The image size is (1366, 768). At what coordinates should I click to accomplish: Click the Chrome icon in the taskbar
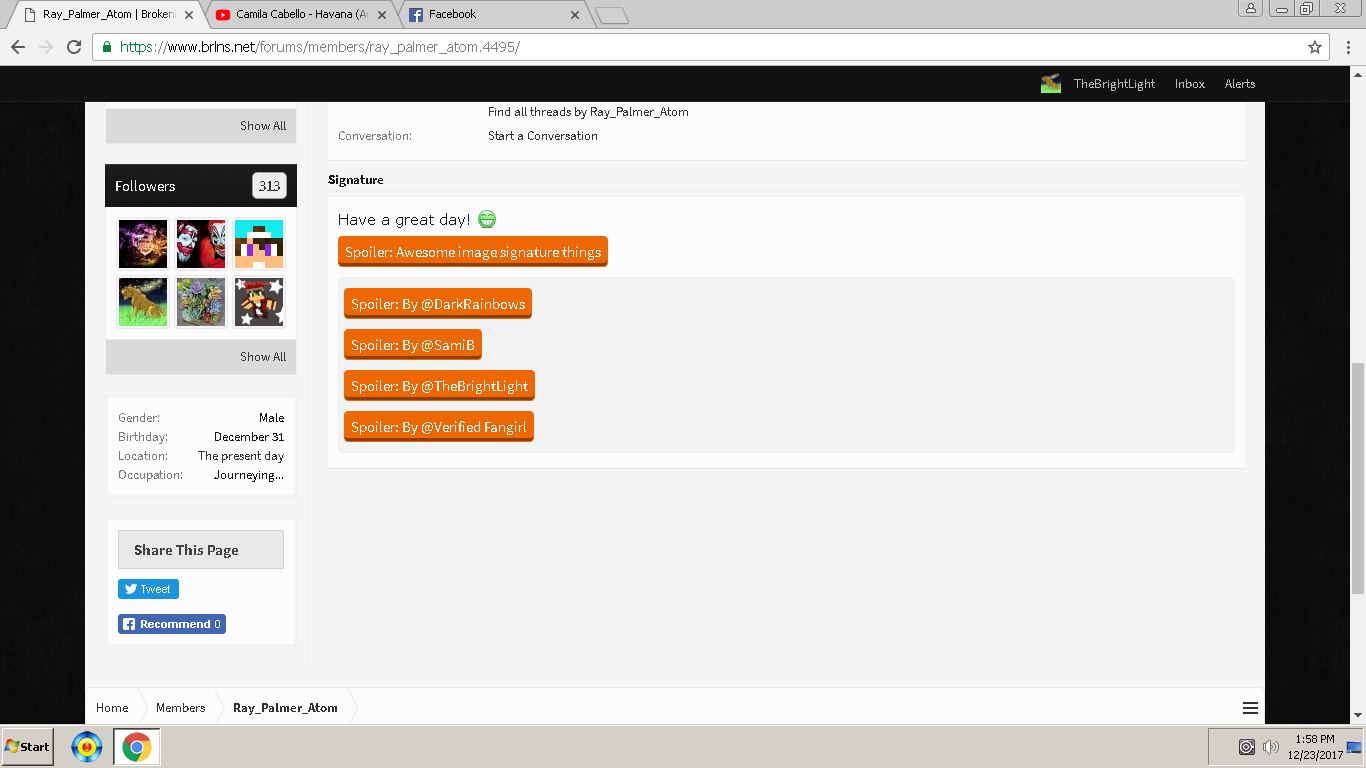[137, 747]
